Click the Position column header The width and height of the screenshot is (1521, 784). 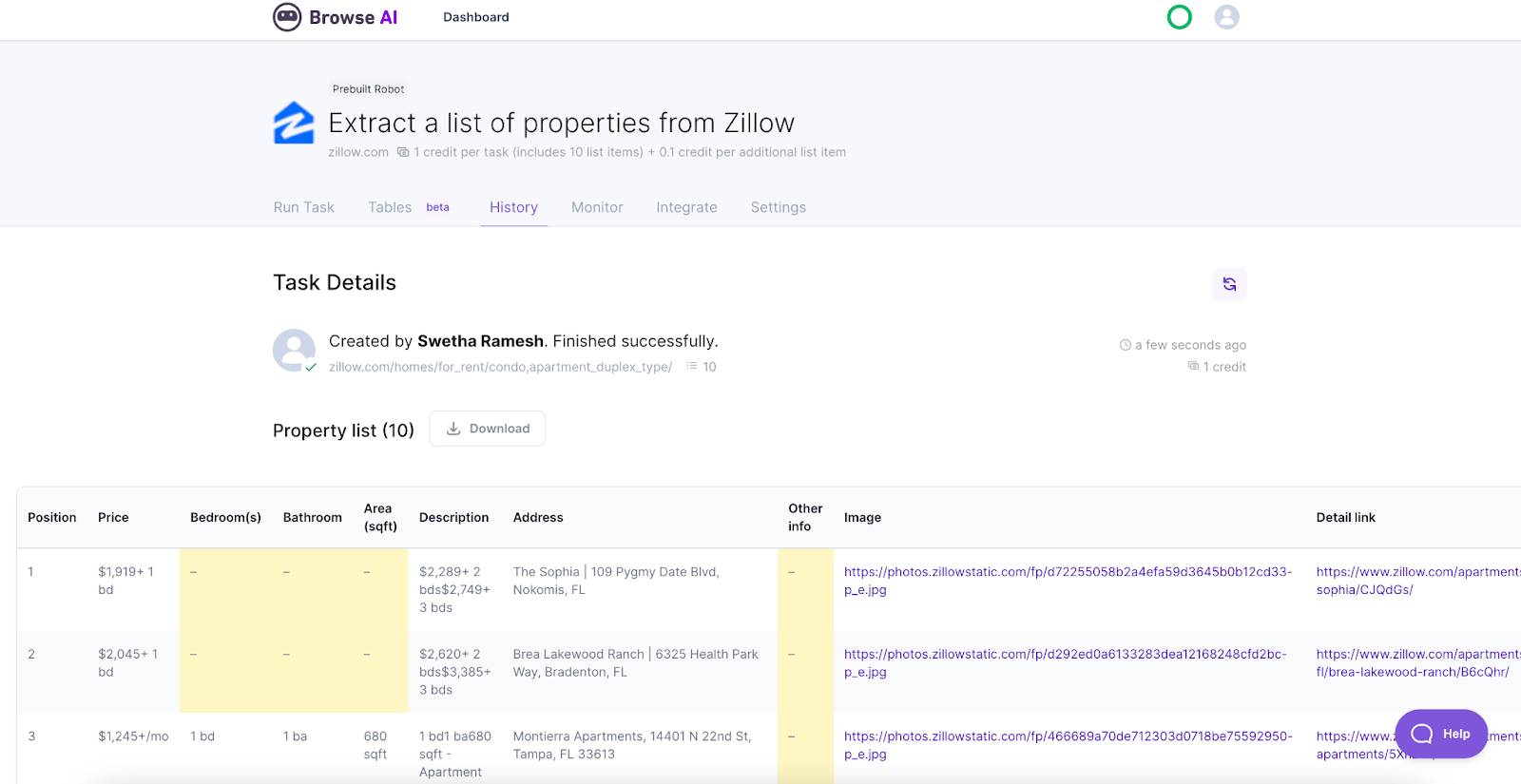52,518
